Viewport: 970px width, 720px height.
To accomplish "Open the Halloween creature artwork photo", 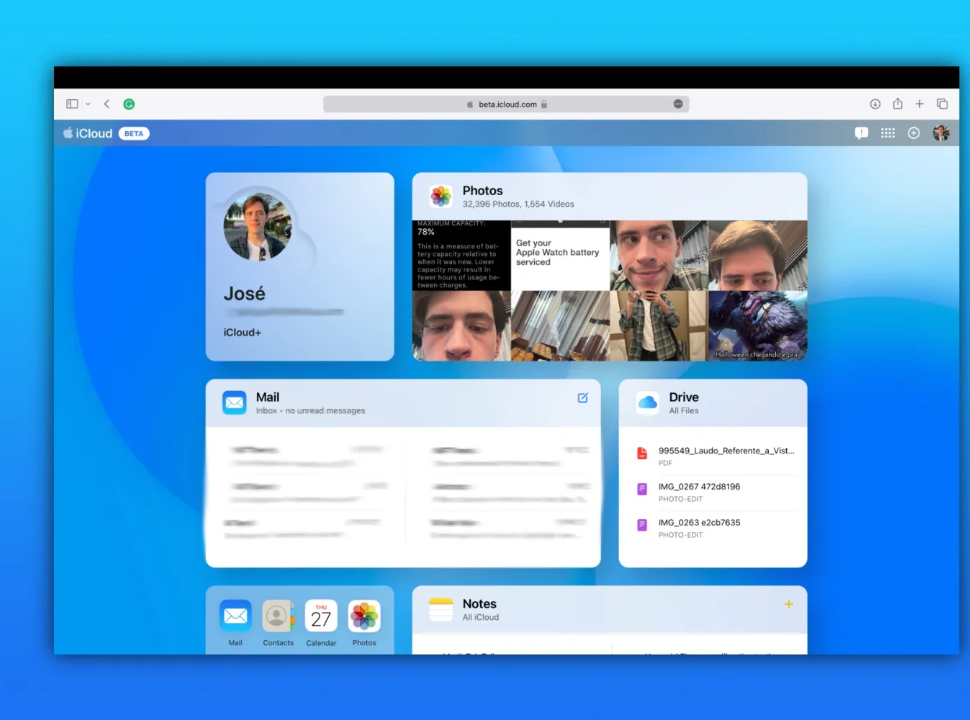I will tap(758, 325).
